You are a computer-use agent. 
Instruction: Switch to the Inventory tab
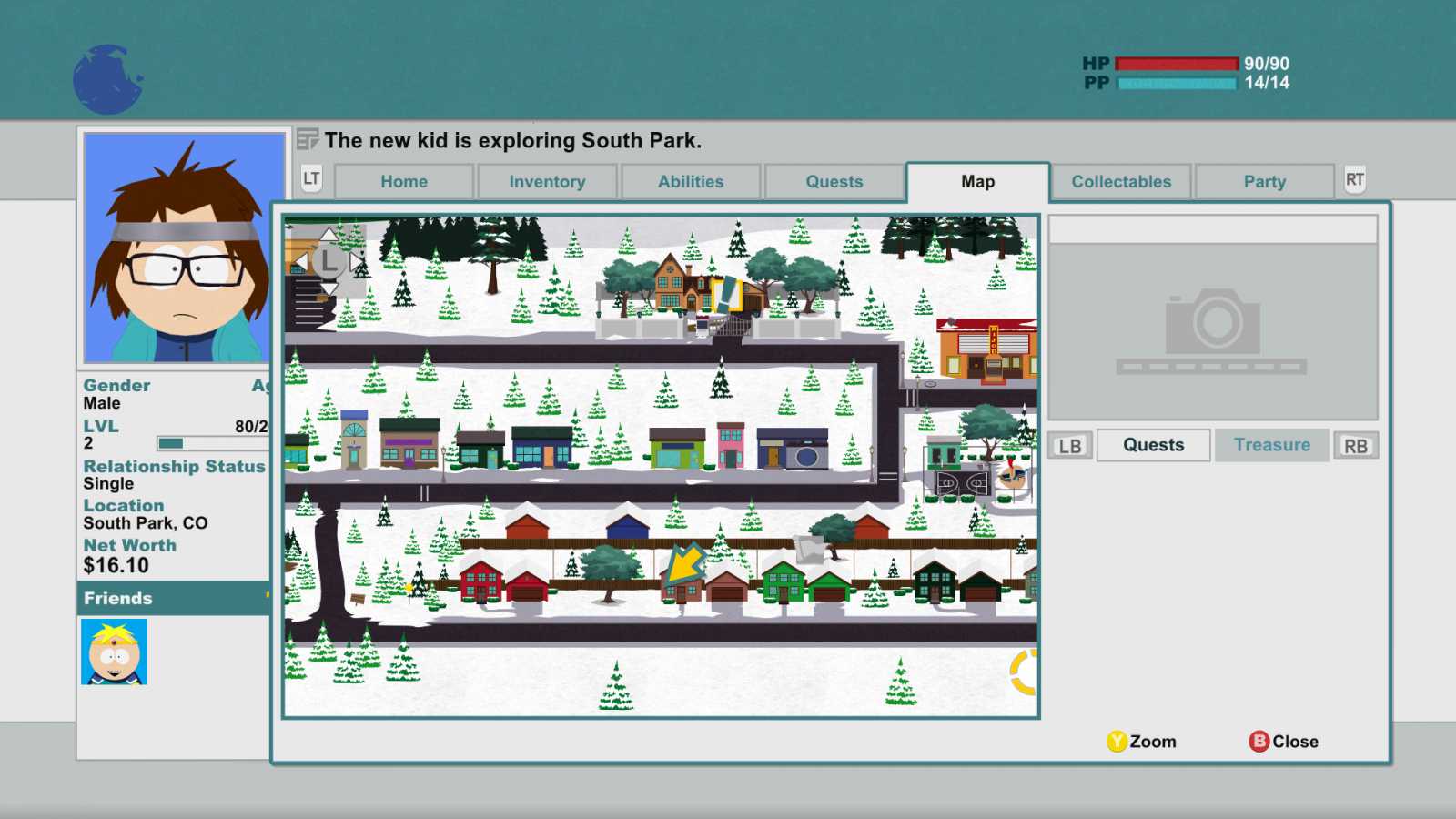[x=547, y=181]
